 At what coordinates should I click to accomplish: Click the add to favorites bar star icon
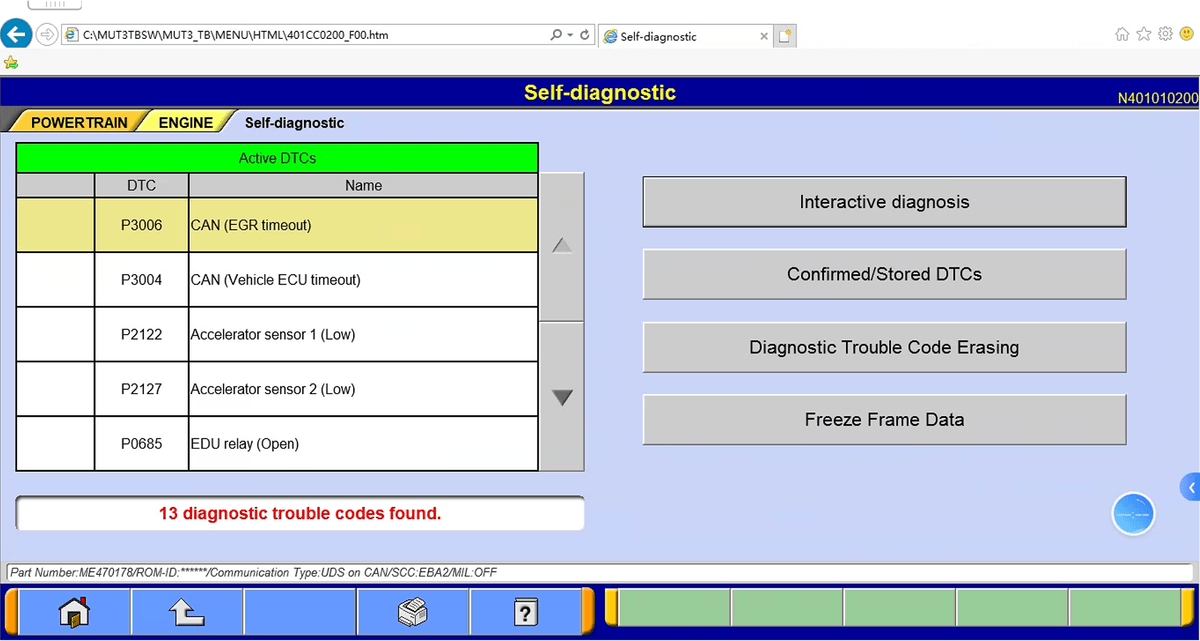click(11, 62)
